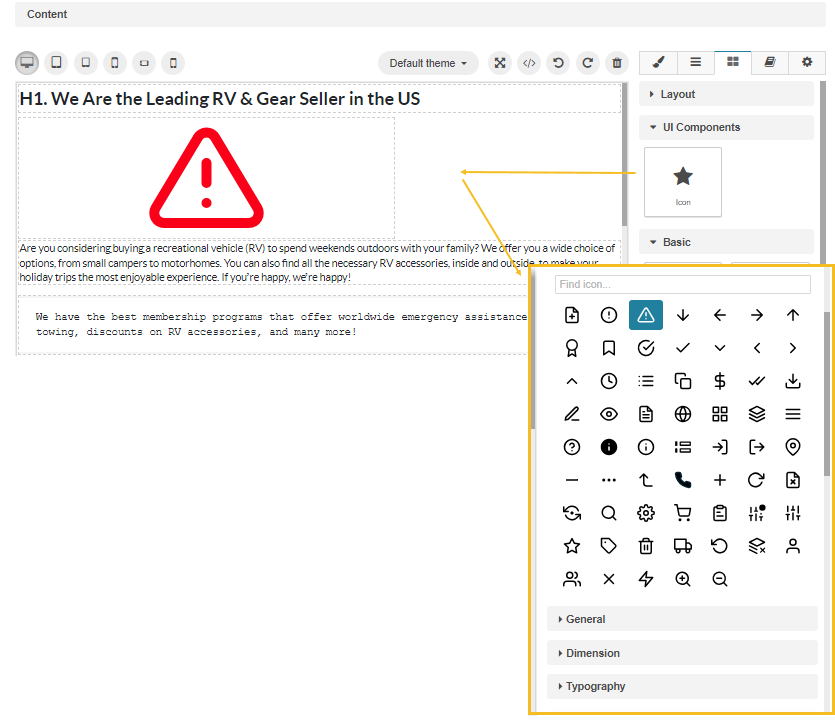Select the lightning bolt icon
The width and height of the screenshot is (835, 728).
pos(646,579)
